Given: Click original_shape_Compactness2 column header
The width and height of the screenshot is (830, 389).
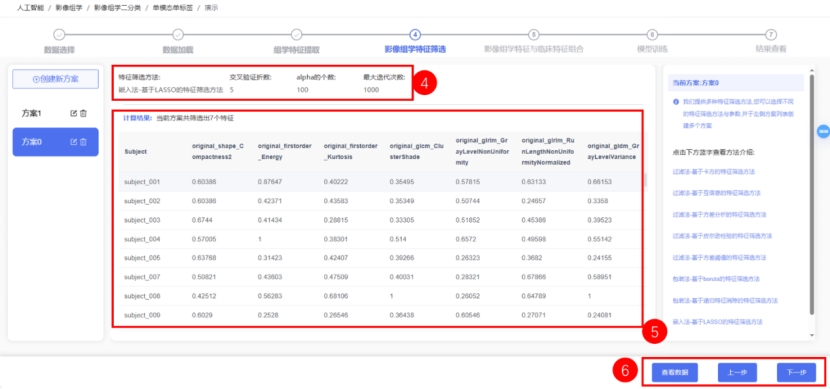Looking at the screenshot, I should pyautogui.click(x=219, y=151).
